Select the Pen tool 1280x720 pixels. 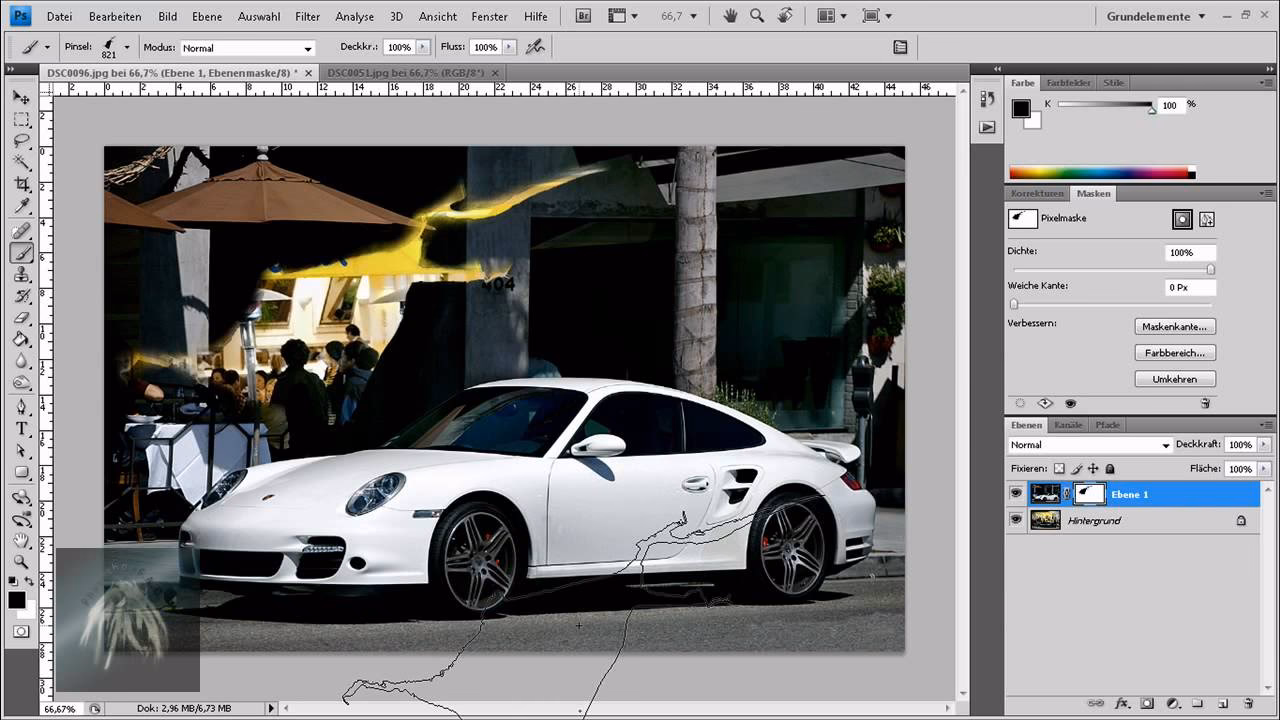tap(22, 407)
